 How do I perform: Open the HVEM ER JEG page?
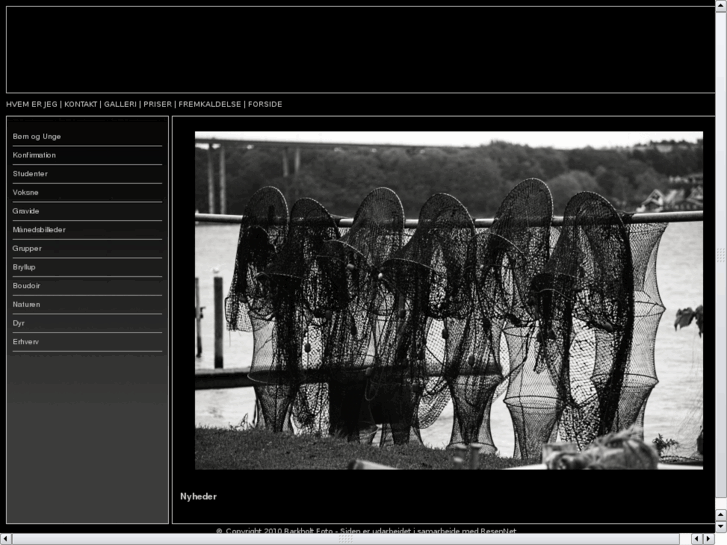pos(32,104)
